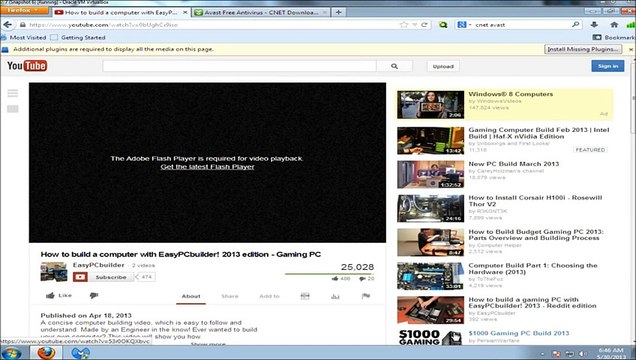The height and width of the screenshot is (360, 636).
Task: Open the Thunderbird mail icon in taskbar
Action: pyautogui.click(x=80, y=353)
